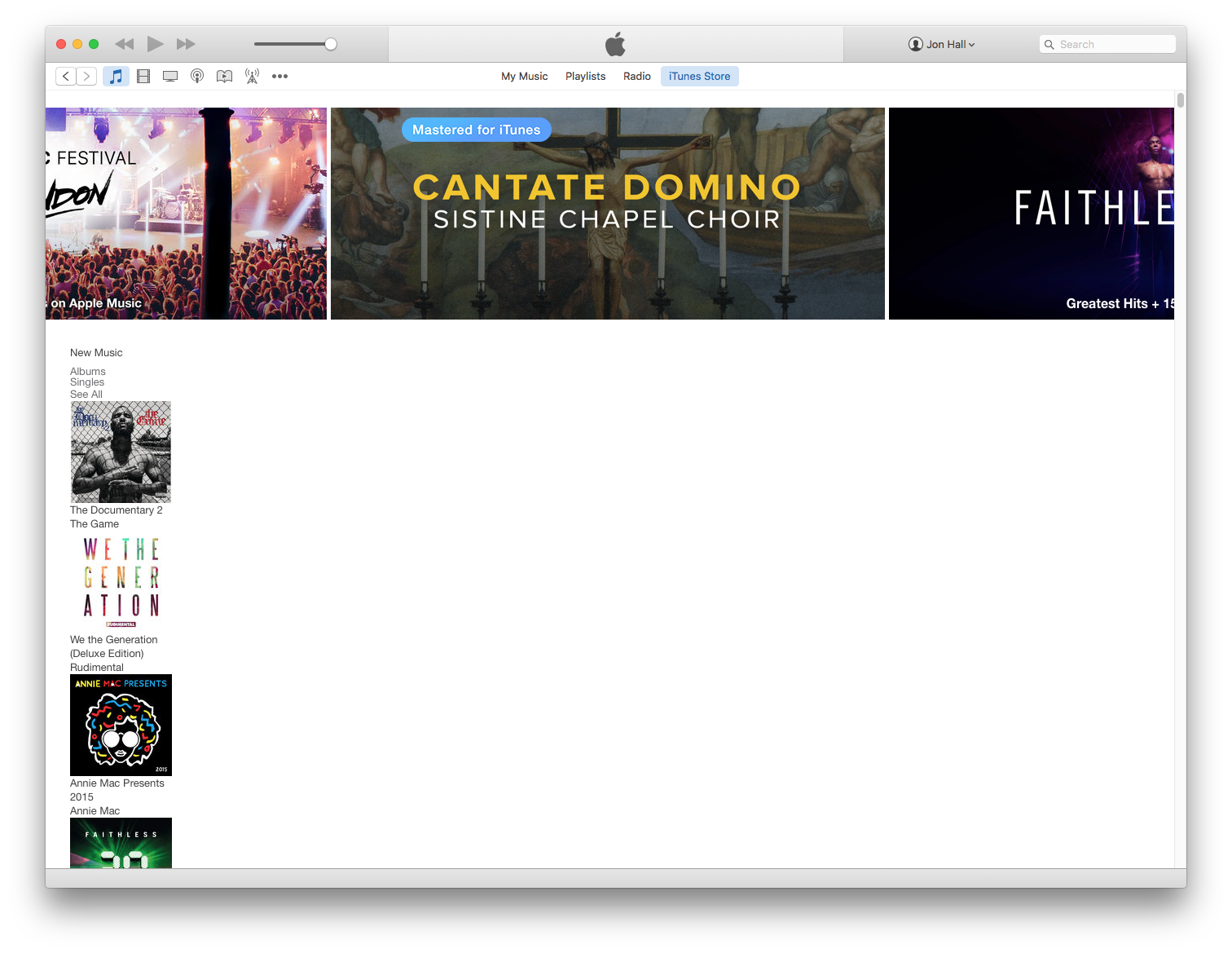Open Annie Mac Presents album cover
Image resolution: width=1232 pixels, height=953 pixels.
pos(121,725)
